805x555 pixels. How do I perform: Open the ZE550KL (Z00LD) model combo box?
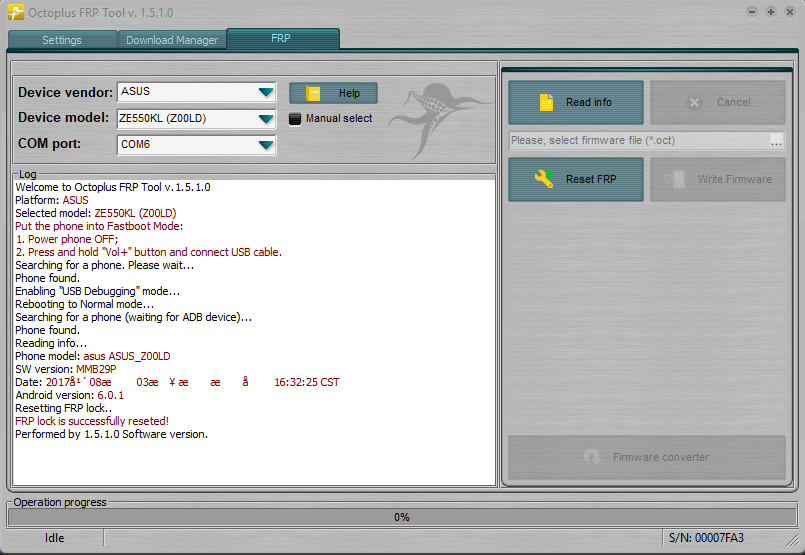[x=197, y=119]
